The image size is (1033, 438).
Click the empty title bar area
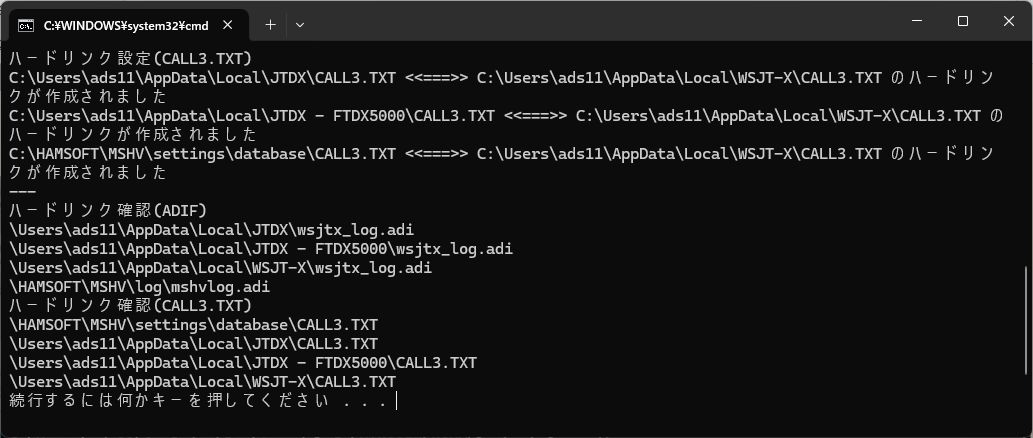(600, 22)
